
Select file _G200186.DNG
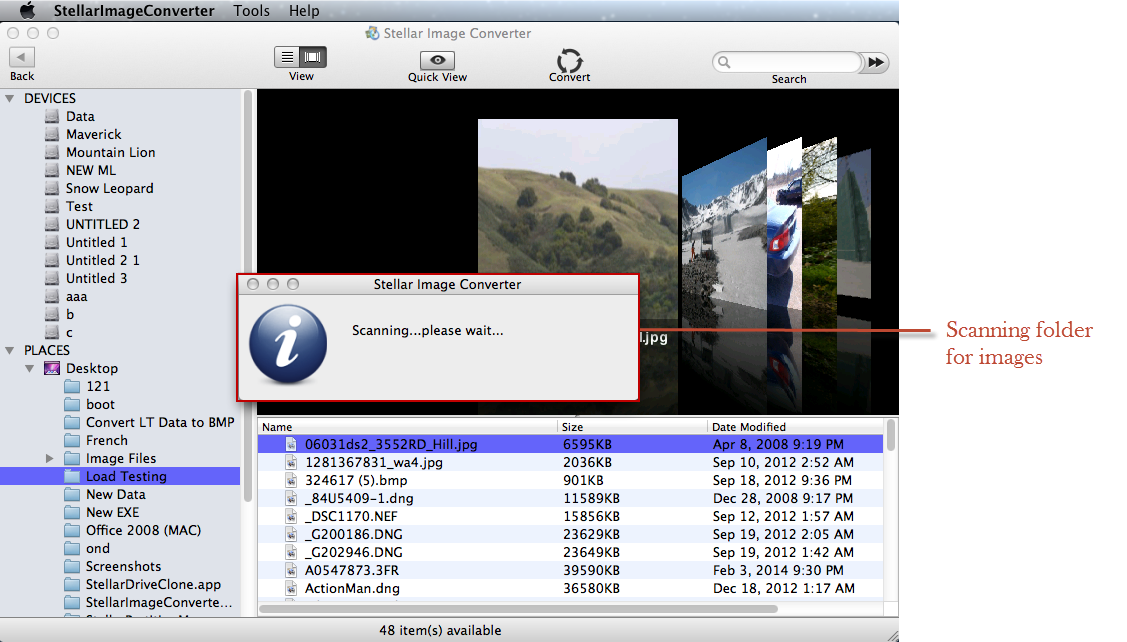pos(354,534)
